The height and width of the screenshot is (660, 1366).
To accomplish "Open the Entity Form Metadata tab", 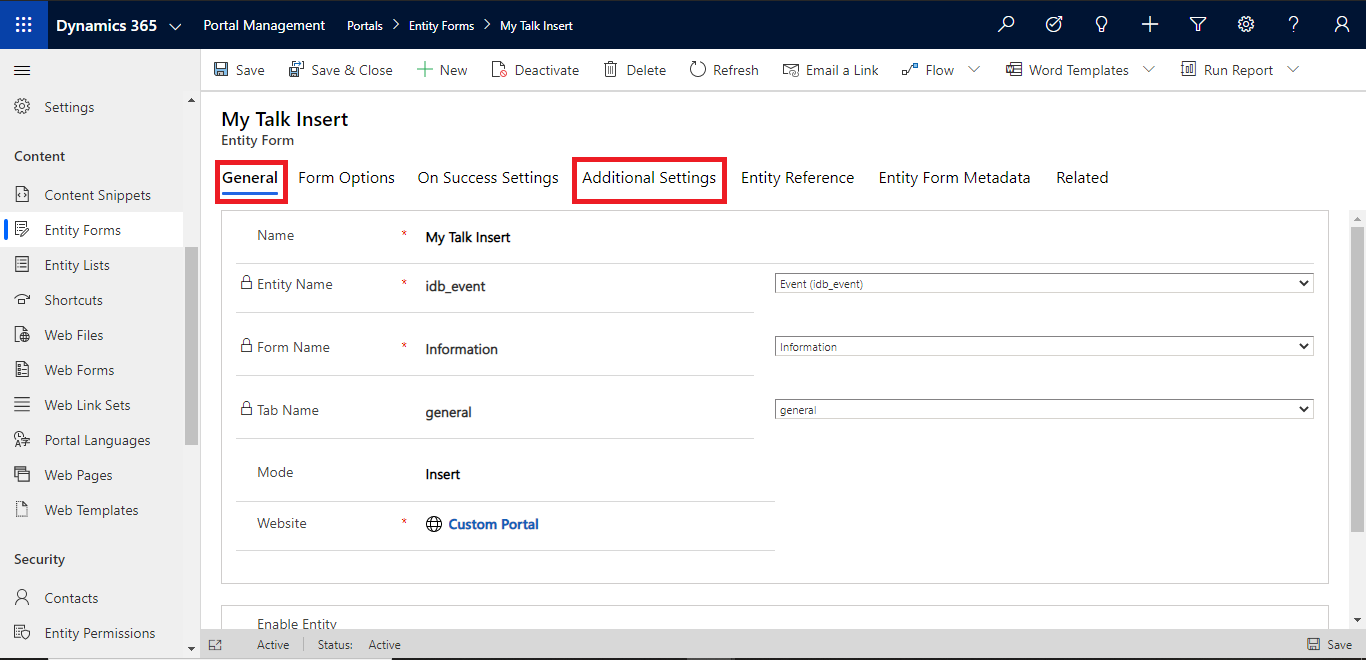I will point(954,177).
